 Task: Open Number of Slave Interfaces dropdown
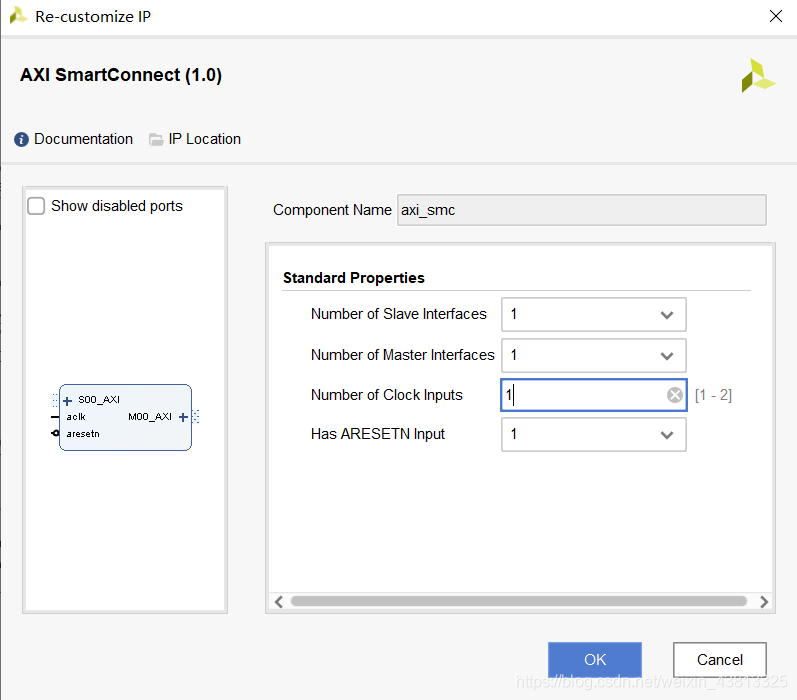click(594, 315)
